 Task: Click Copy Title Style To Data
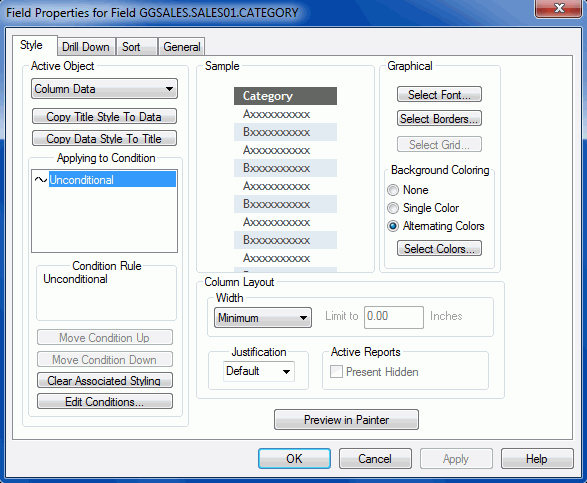coord(104,116)
